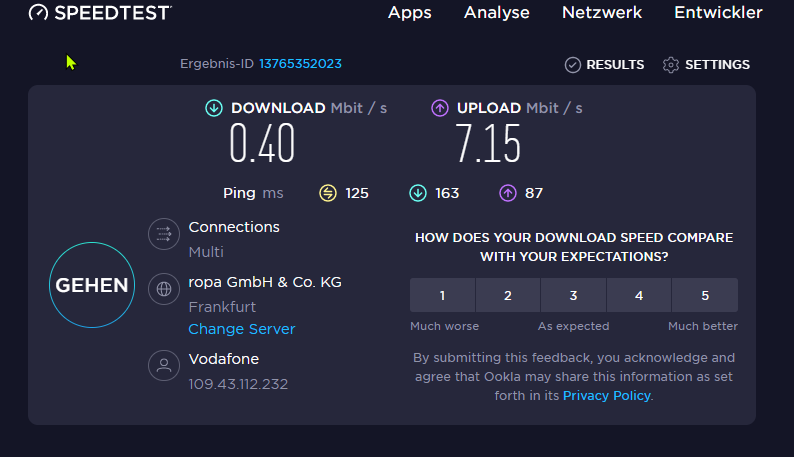The image size is (794, 457).
Task: Select rating 2 for download speed
Action: 508,295
